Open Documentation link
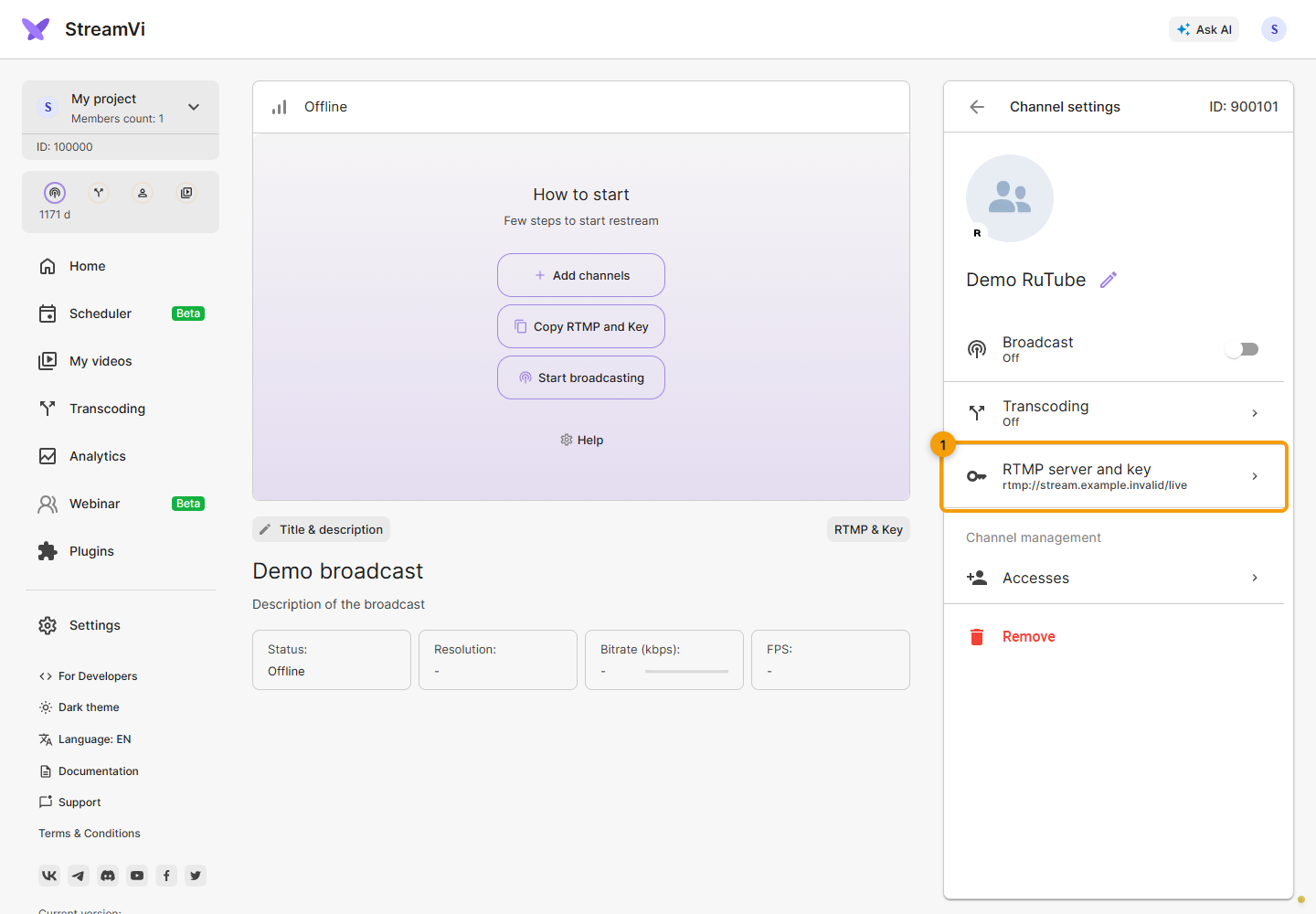Screen dimensions: 1316x914 coord(89,771)
